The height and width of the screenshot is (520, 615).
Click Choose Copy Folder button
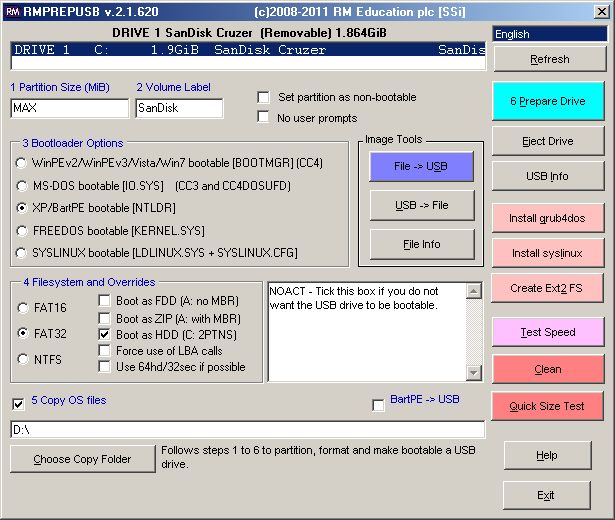(82, 459)
